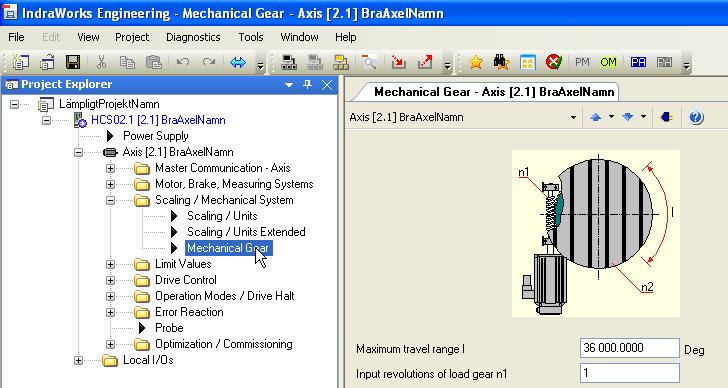Expand Motor, Brake, Measuring Systems folder
Image resolution: width=728 pixels, height=388 pixels.
pos(110,184)
